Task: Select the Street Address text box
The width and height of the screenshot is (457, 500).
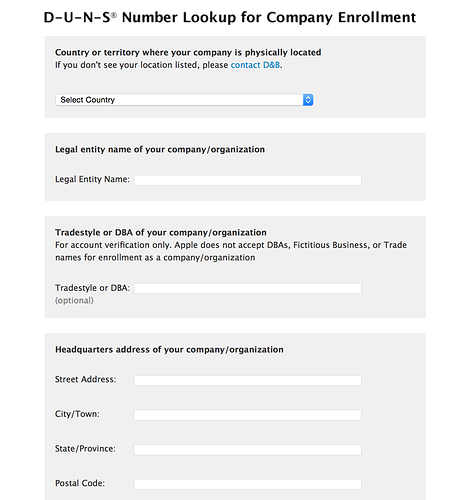Action: coord(248,380)
